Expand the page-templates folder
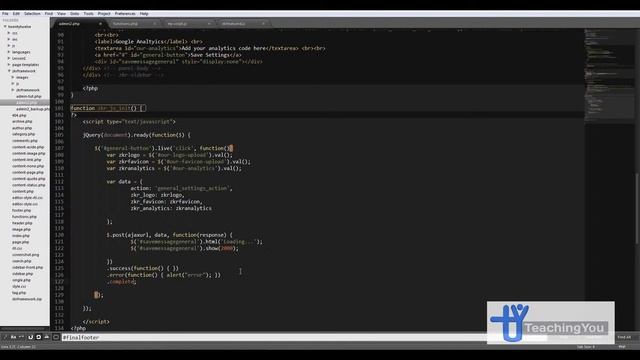The width and height of the screenshot is (640, 360). tap(9, 64)
